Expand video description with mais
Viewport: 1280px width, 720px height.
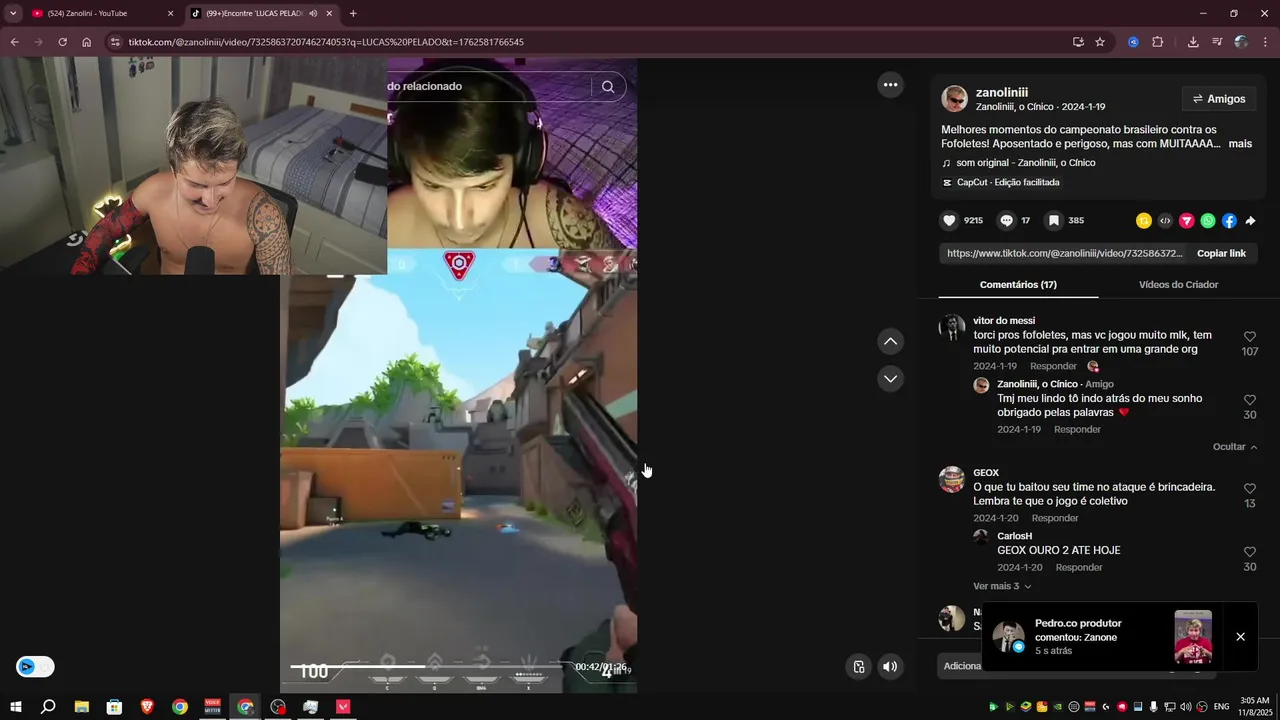[1240, 144]
